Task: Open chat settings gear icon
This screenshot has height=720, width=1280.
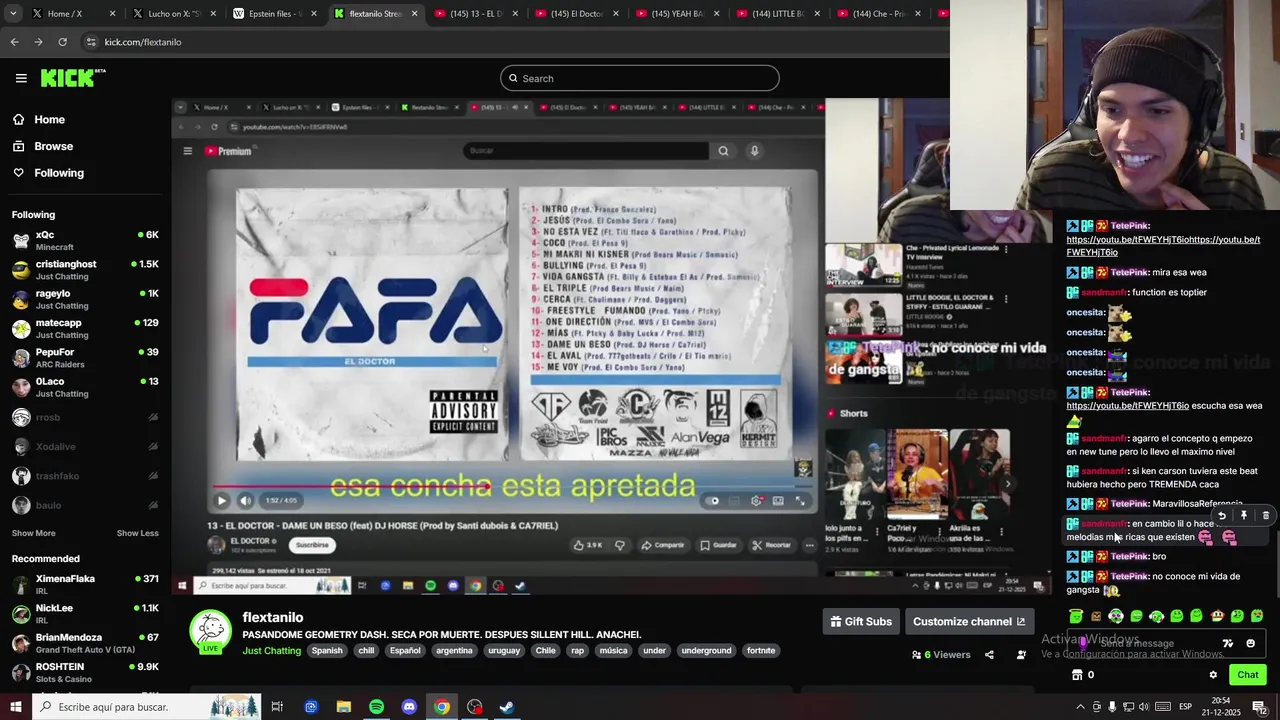Action: click(x=1213, y=675)
